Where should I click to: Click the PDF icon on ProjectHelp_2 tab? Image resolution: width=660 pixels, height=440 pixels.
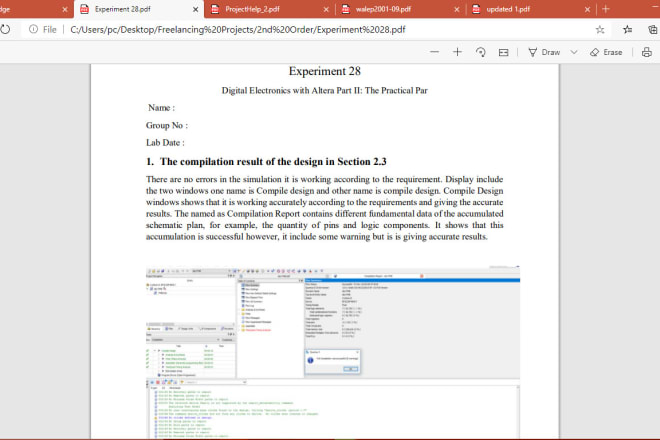pos(215,9)
